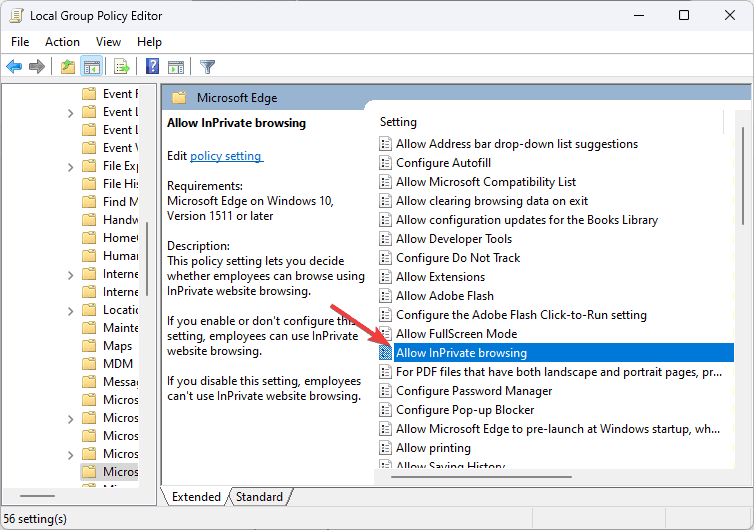Click folder icon next to MDM
Screen dimensions: 754x530
89,364
